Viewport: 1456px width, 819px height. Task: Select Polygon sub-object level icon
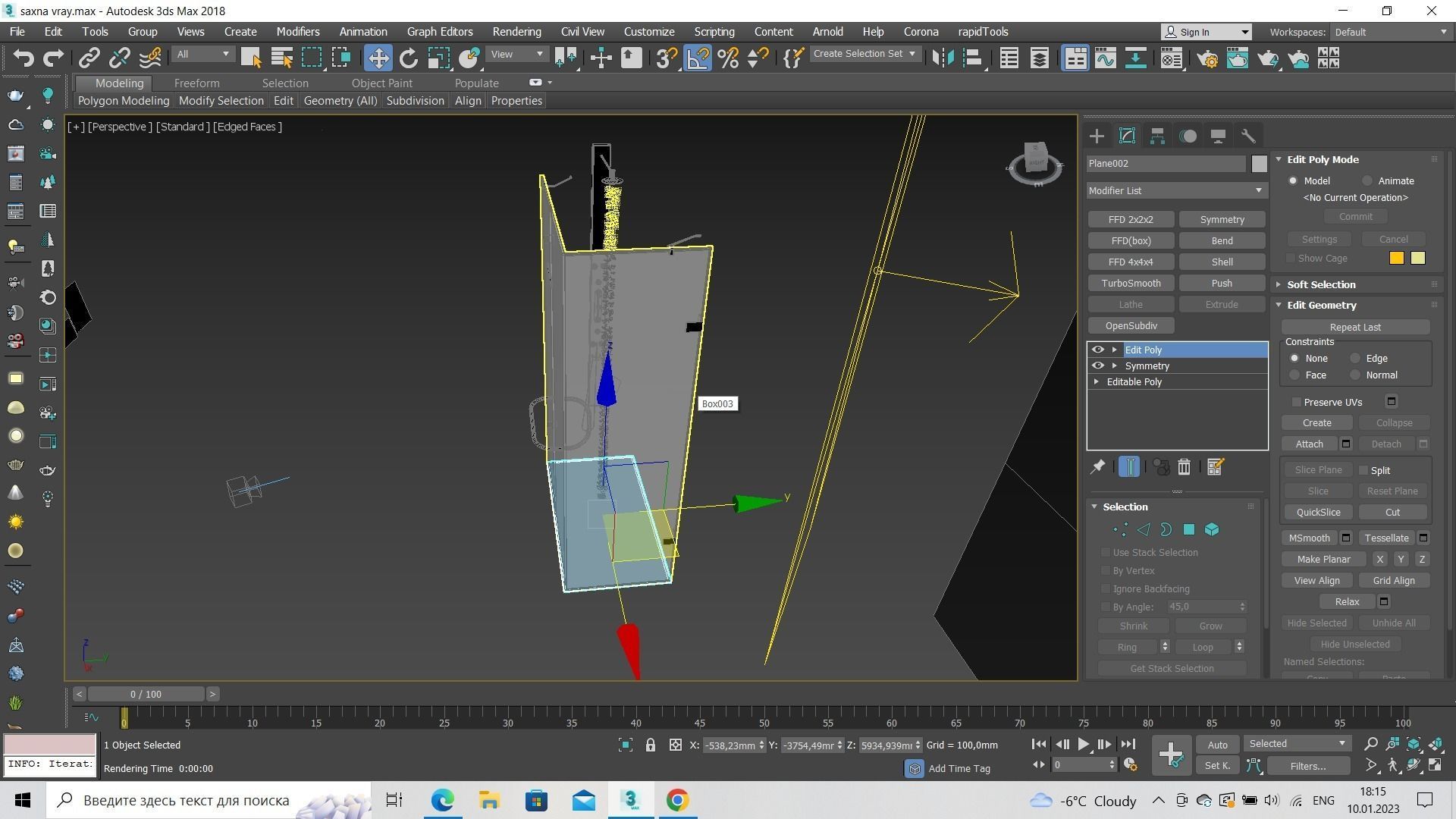[x=1189, y=530]
